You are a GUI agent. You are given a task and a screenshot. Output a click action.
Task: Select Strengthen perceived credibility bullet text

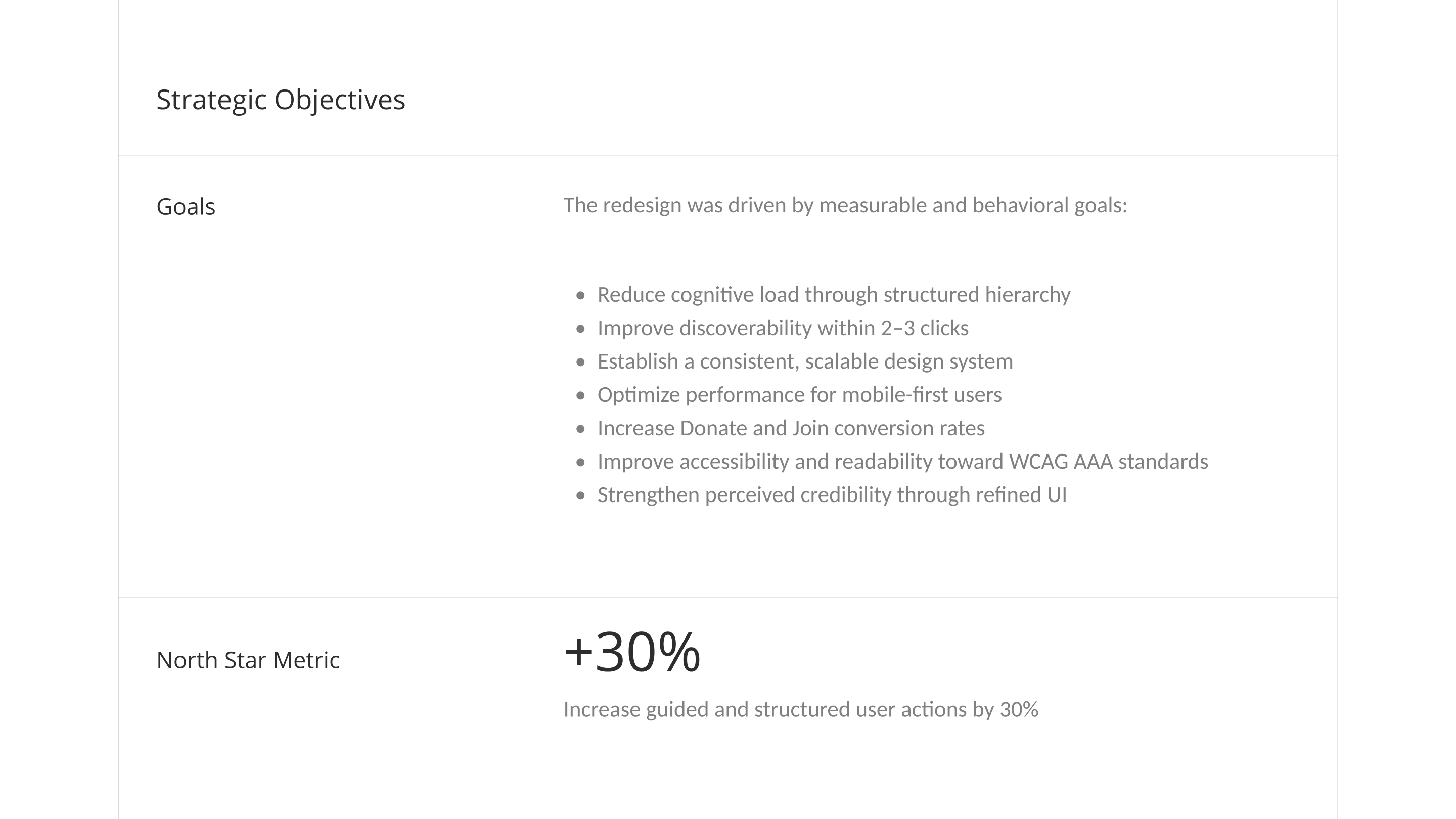click(832, 495)
